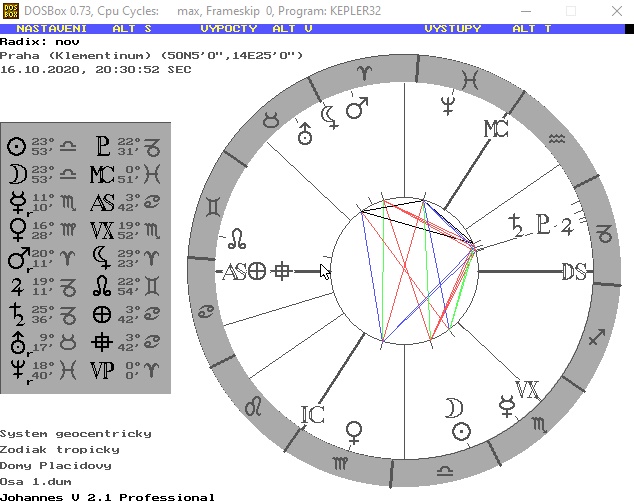Click the MC label in the chart wheel

tap(496, 129)
